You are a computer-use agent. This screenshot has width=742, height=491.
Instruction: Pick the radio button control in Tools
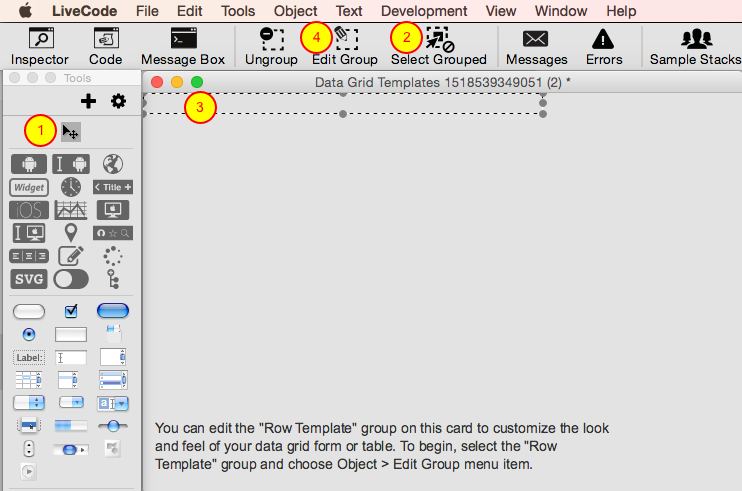click(29, 334)
